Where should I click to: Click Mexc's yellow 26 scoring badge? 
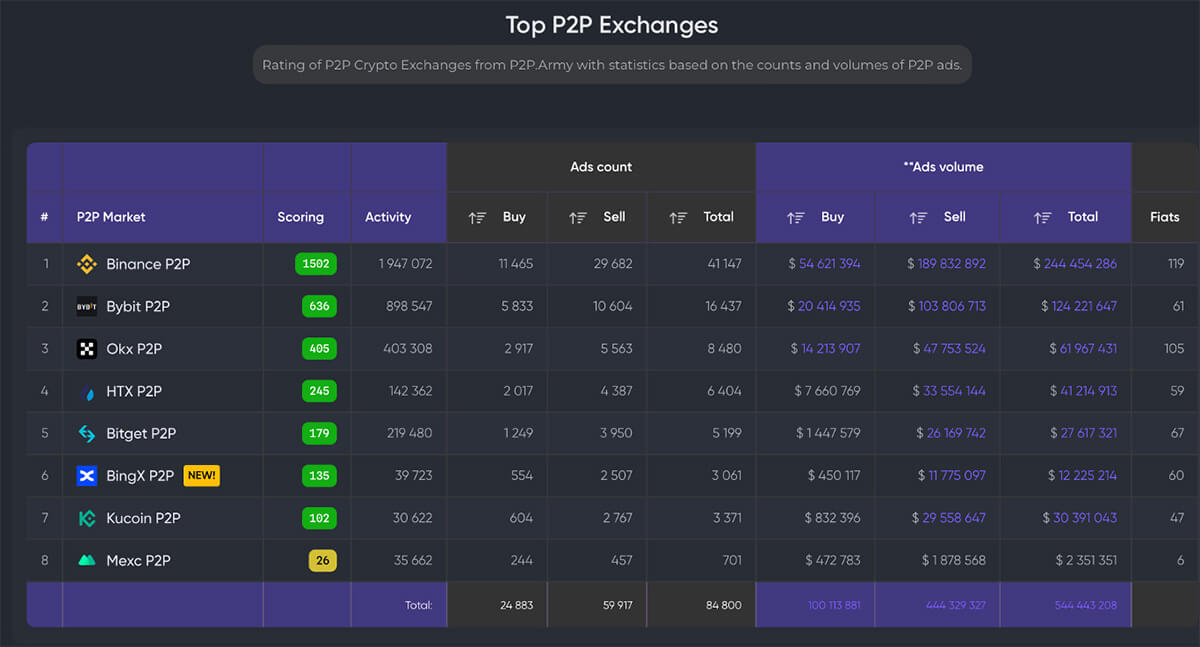click(x=322, y=561)
